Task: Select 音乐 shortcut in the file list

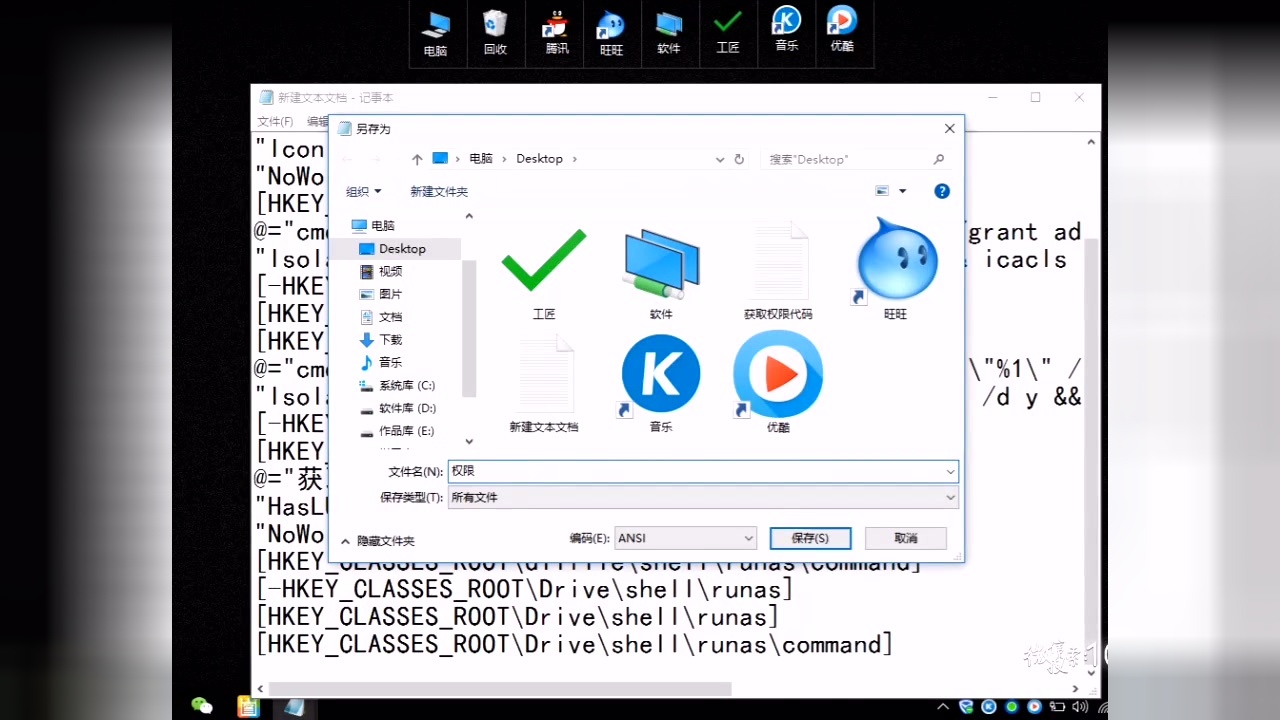Action: [661, 384]
